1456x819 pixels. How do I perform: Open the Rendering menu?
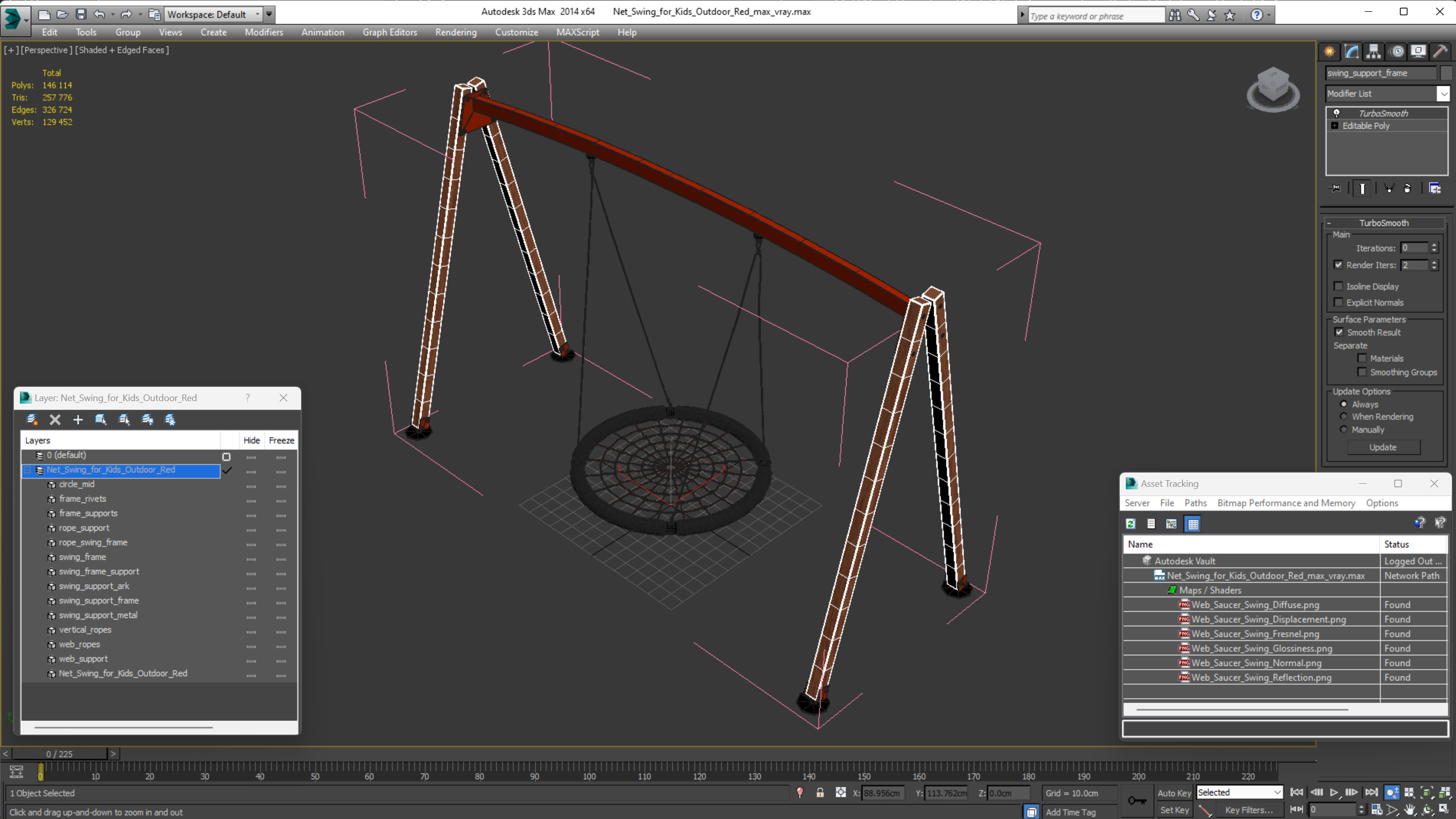click(456, 32)
